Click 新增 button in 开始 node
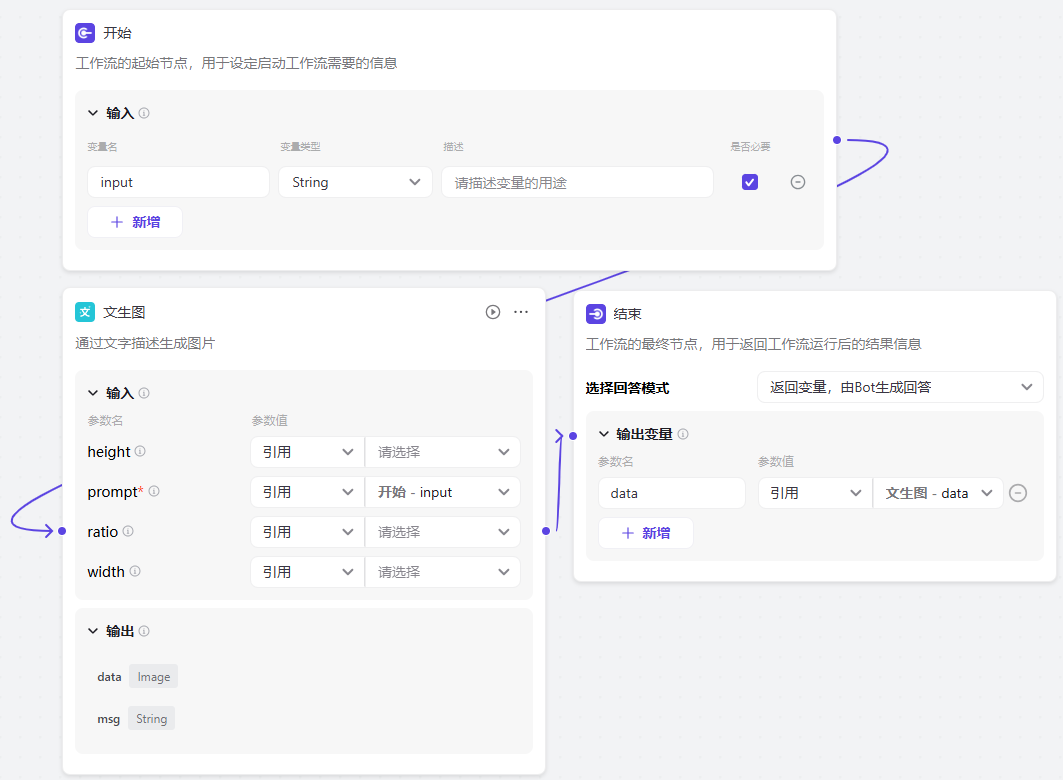 pos(134,221)
